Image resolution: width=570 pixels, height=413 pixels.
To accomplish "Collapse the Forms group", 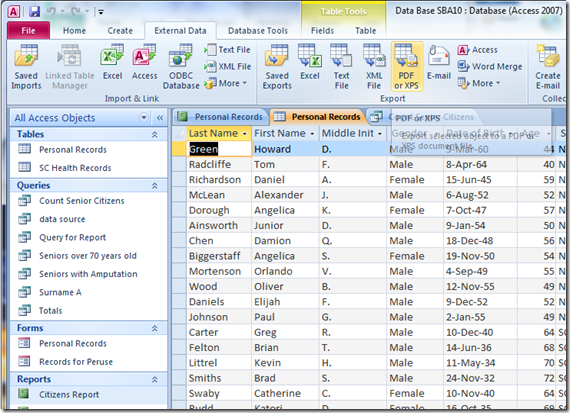I will click(x=154, y=328).
